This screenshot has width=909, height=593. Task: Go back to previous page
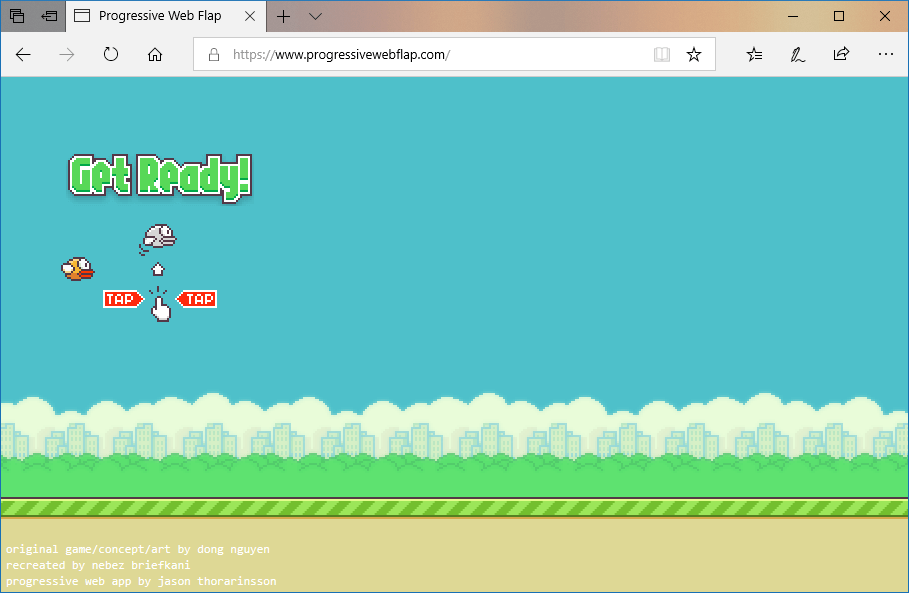click(x=23, y=54)
